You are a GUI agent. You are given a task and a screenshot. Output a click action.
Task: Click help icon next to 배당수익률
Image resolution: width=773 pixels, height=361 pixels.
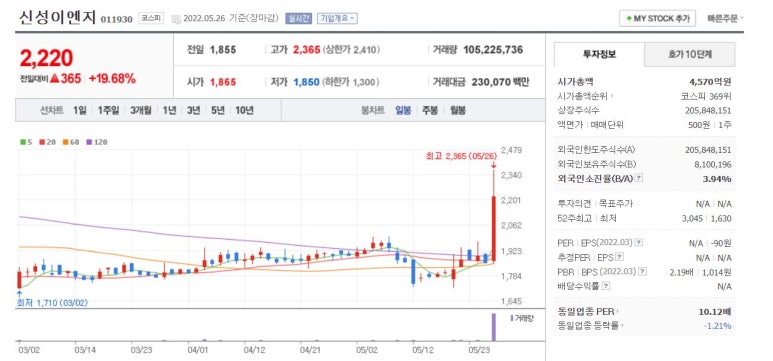606,286
